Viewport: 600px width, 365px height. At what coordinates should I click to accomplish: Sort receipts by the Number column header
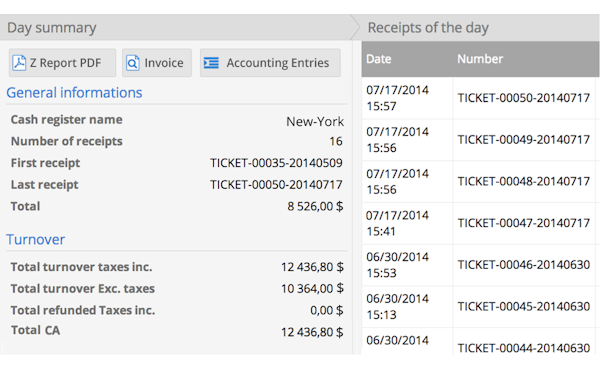pyautogui.click(x=480, y=59)
